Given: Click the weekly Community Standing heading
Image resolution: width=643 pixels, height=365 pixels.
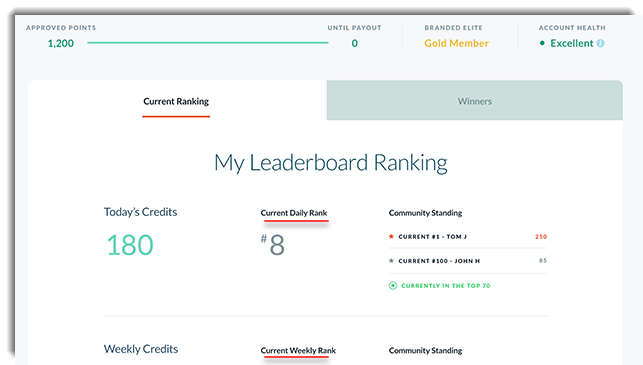Looking at the screenshot, I should (425, 351).
